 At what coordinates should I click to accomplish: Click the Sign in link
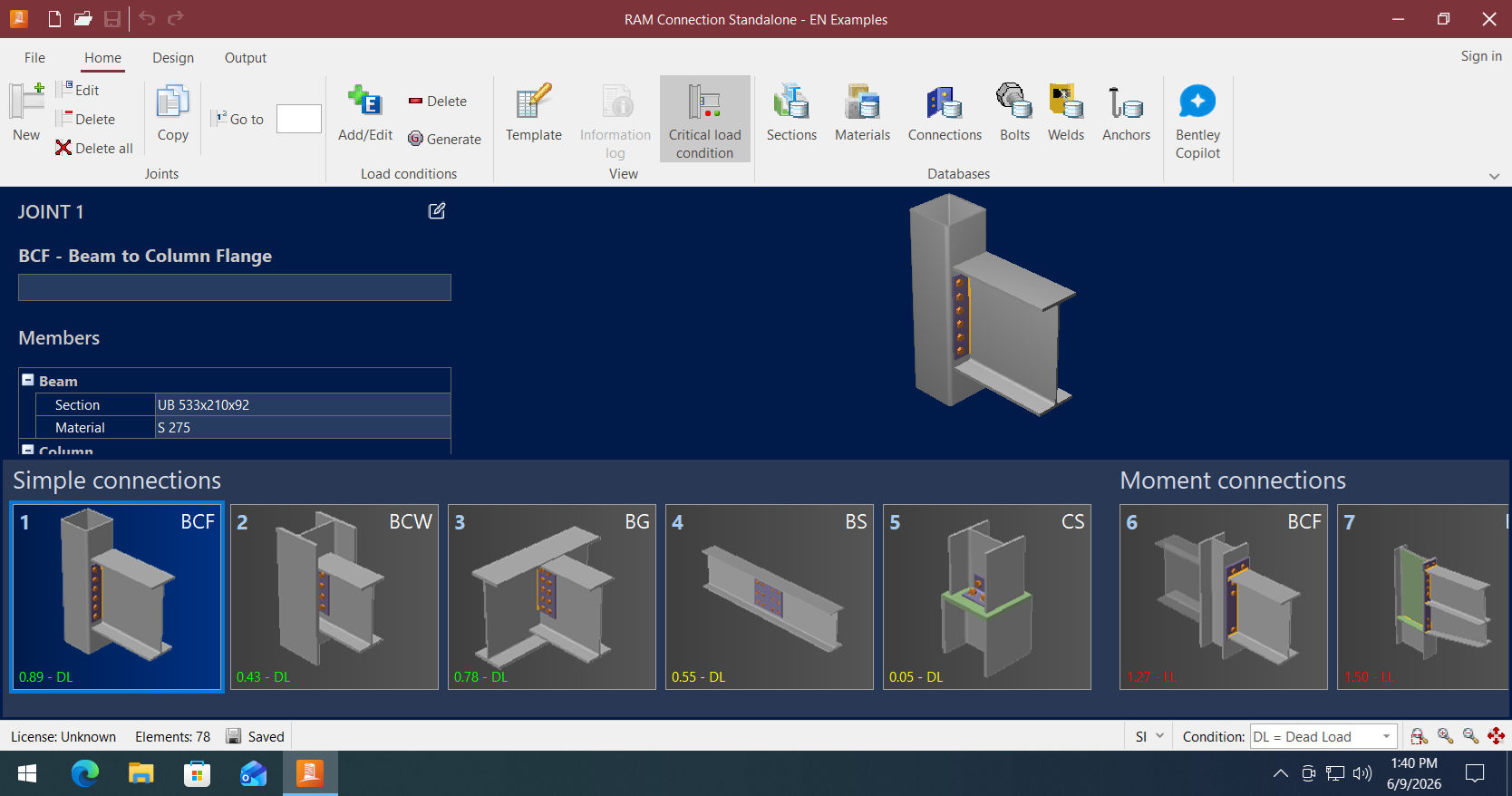coord(1481,56)
